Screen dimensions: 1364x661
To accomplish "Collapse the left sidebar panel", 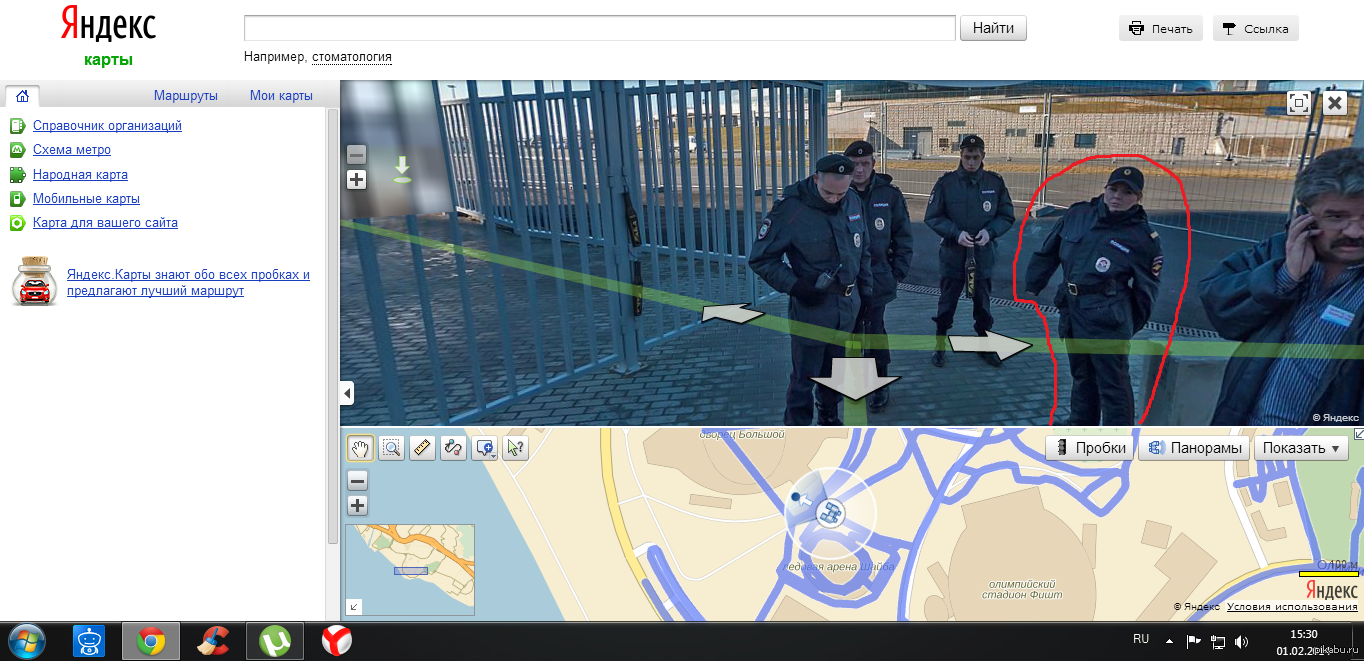I will click(x=347, y=393).
